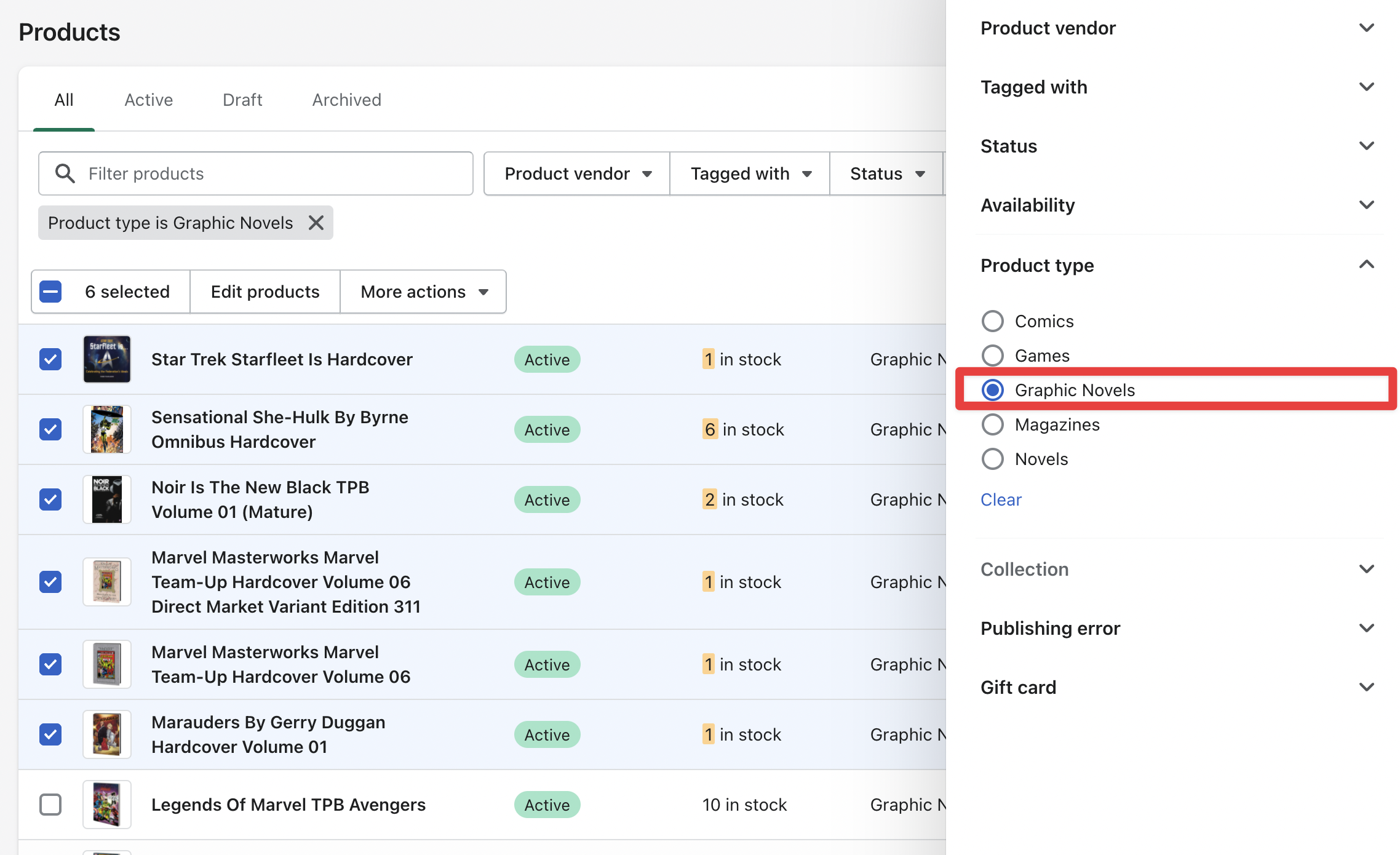Open Star Trek Starfleet Is Hardcover product

[x=282, y=359]
